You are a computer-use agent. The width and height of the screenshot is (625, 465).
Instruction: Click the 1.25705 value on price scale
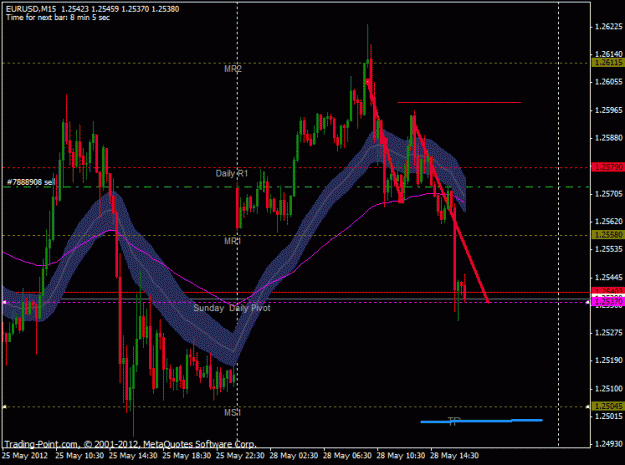(x=608, y=194)
